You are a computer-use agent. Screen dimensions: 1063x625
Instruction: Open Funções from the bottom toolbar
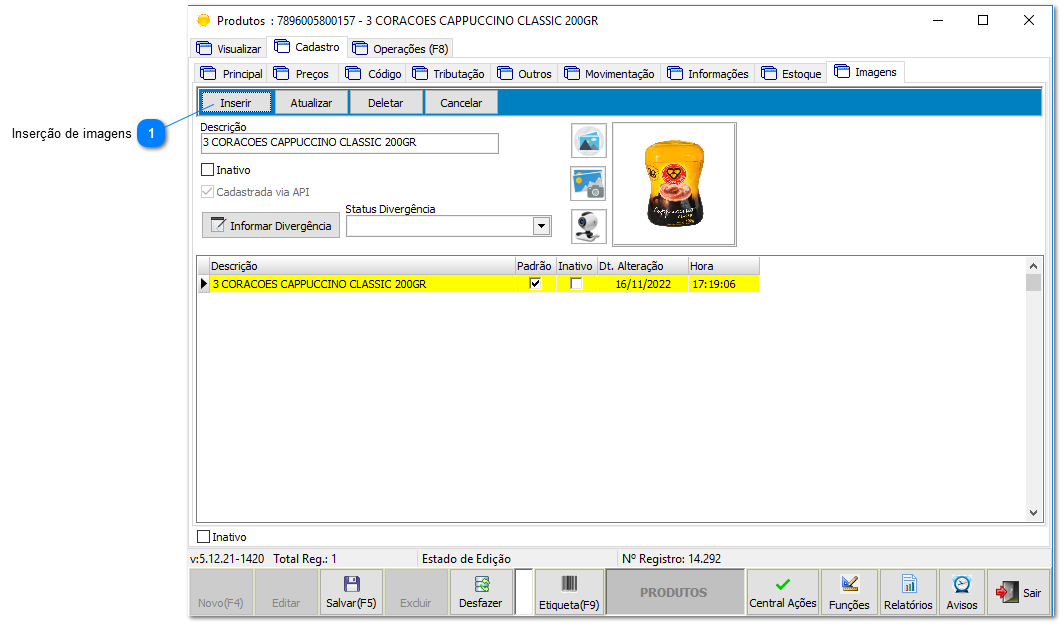tap(849, 592)
